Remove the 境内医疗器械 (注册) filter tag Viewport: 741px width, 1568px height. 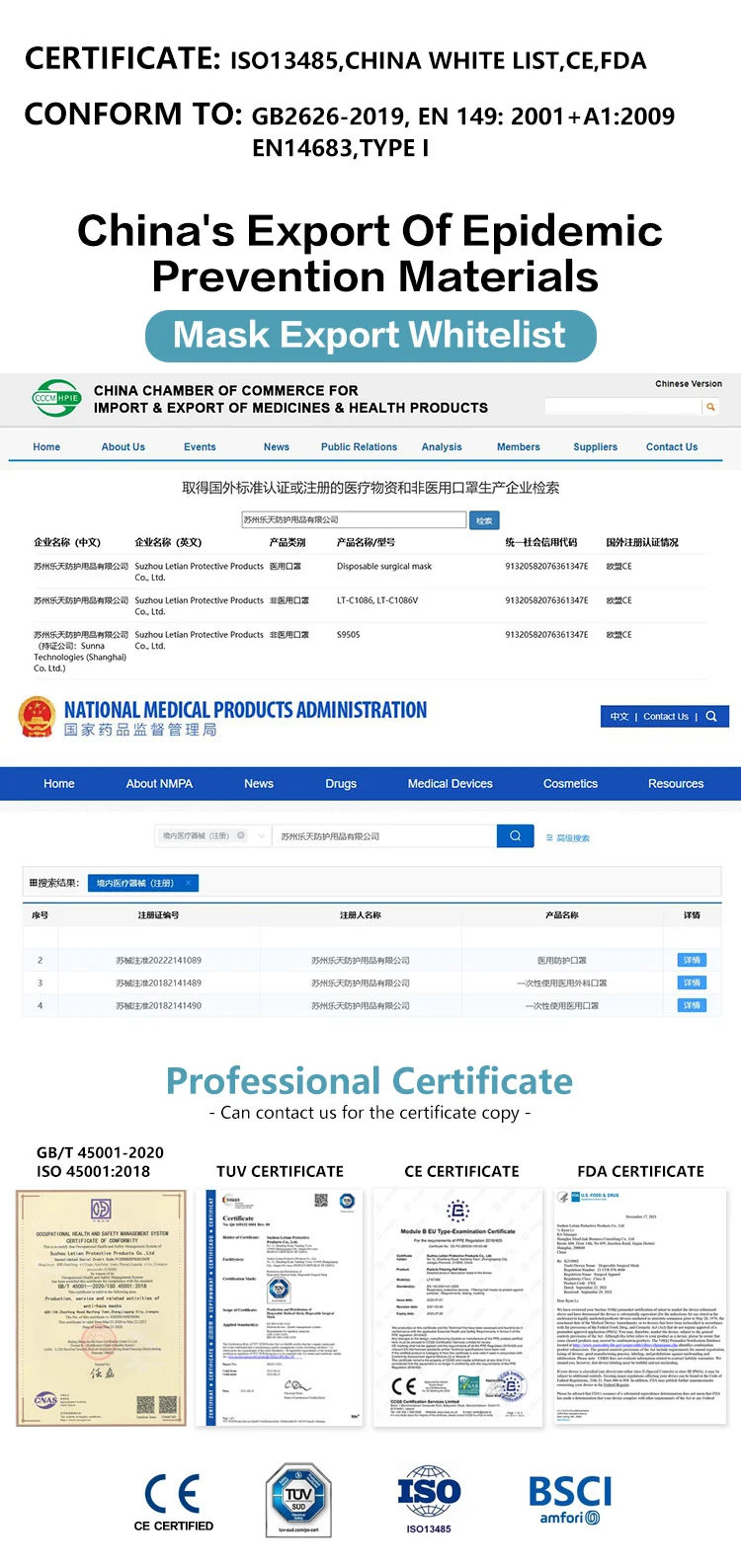pyautogui.click(x=188, y=883)
